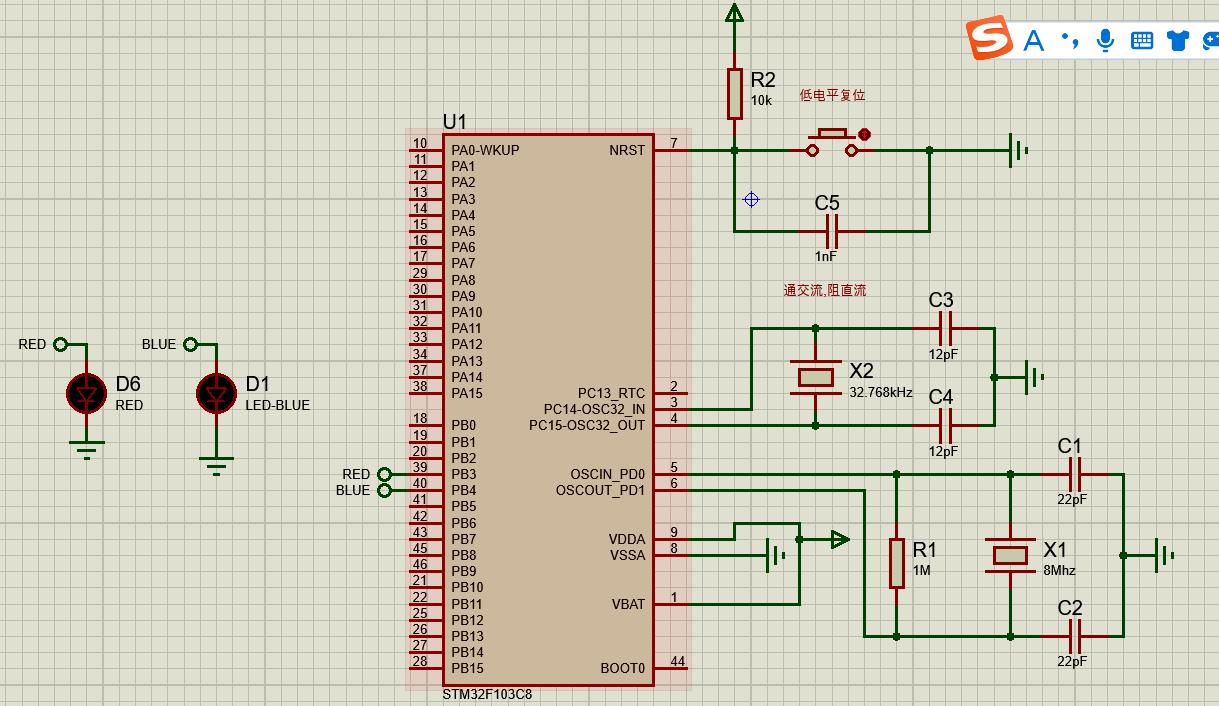1219x706 pixels.
Task: Select the C1 22pF capacitor symbol
Action: (x=1075, y=474)
